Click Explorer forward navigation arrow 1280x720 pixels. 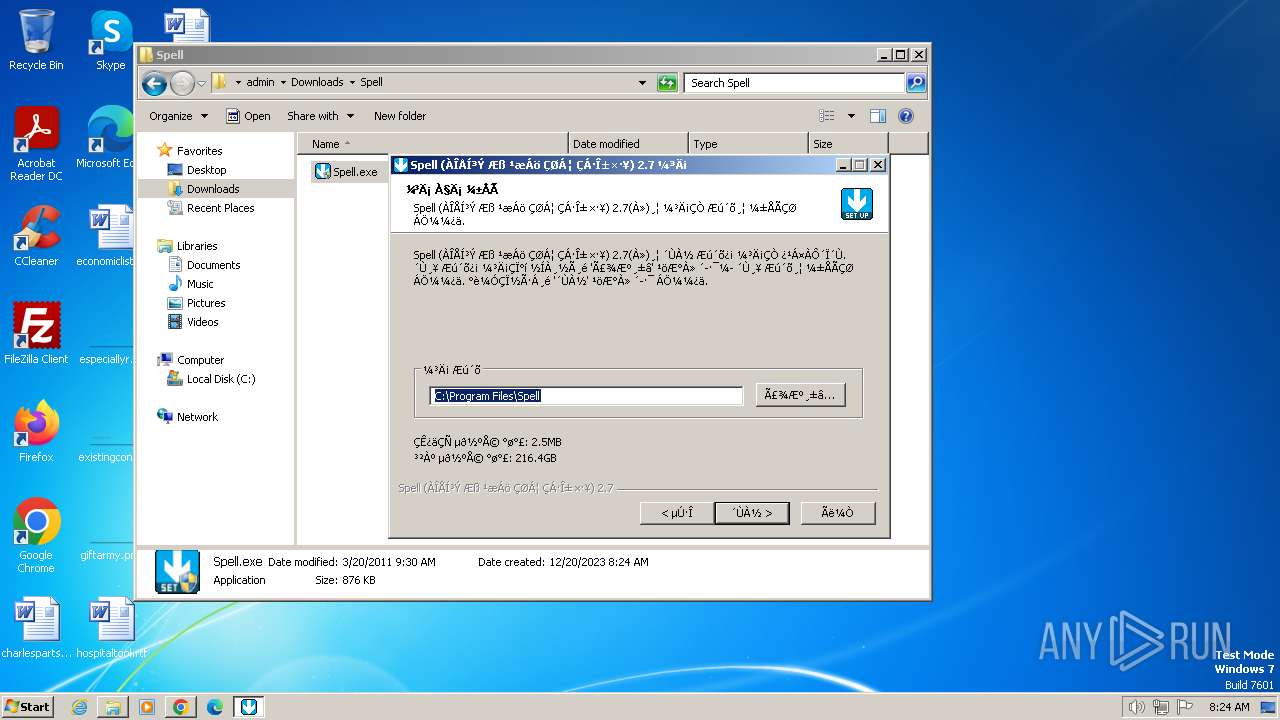[182, 83]
